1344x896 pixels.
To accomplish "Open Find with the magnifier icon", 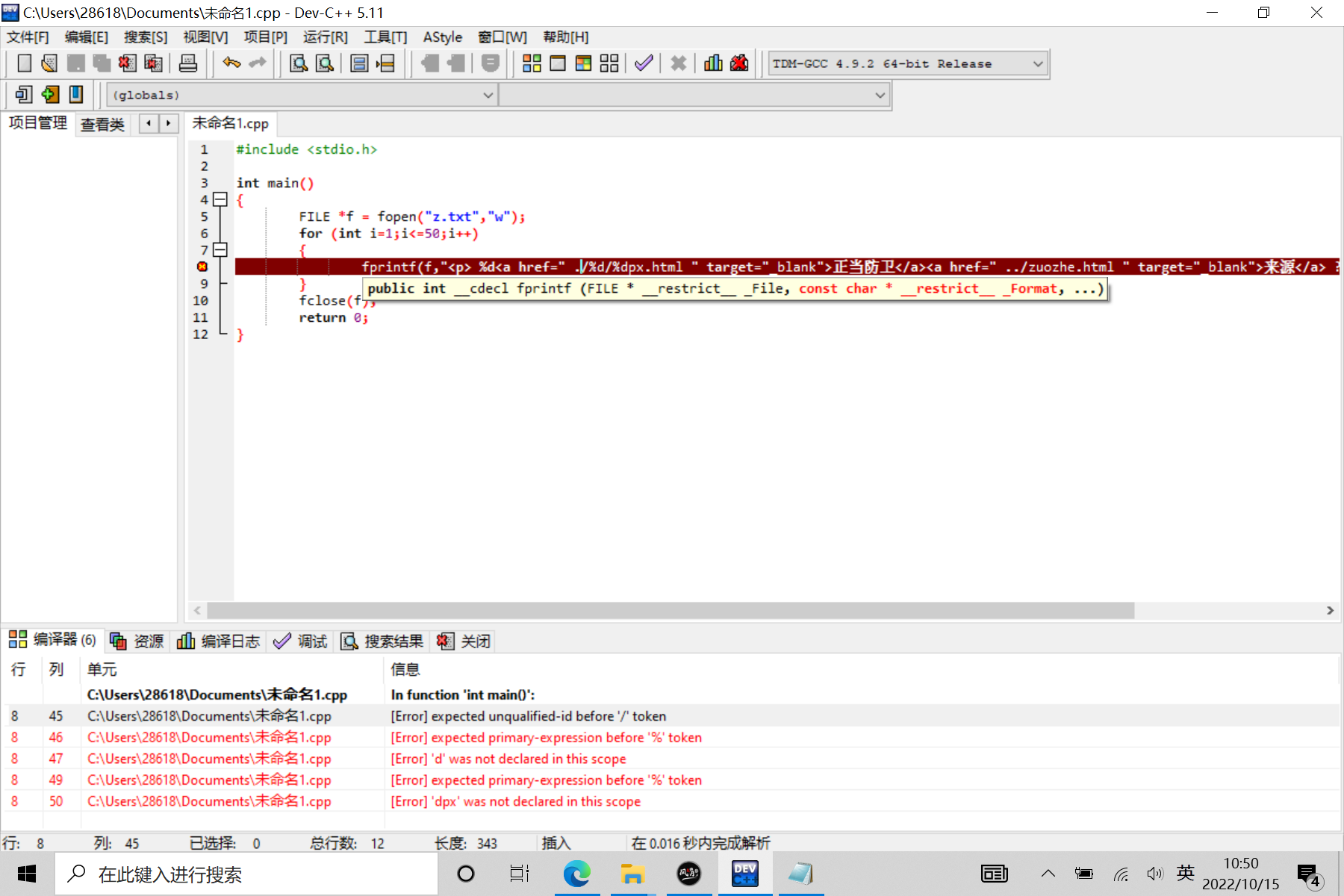I will [299, 63].
